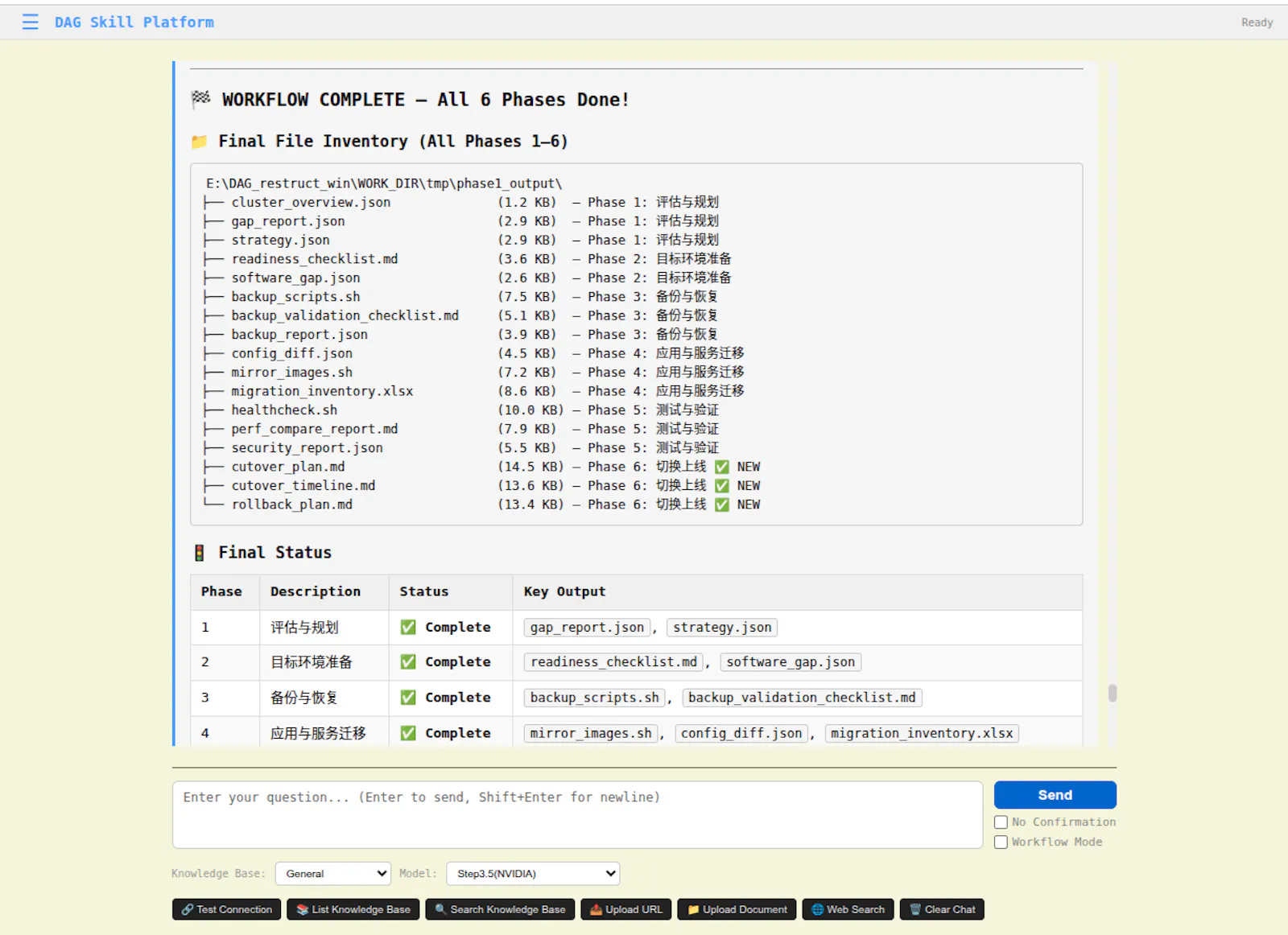Click backup_scripts.sh in file inventory

coord(295,297)
